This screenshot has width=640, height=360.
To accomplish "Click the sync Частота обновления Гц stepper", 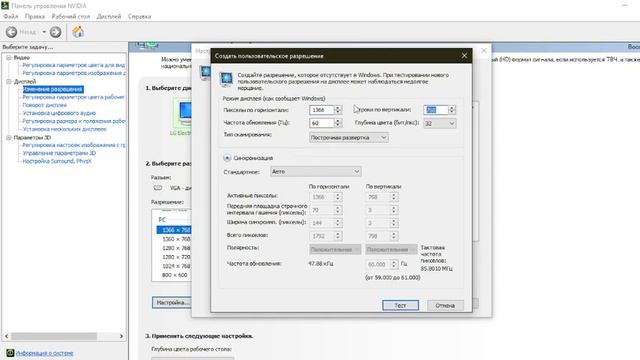I will (394, 264).
